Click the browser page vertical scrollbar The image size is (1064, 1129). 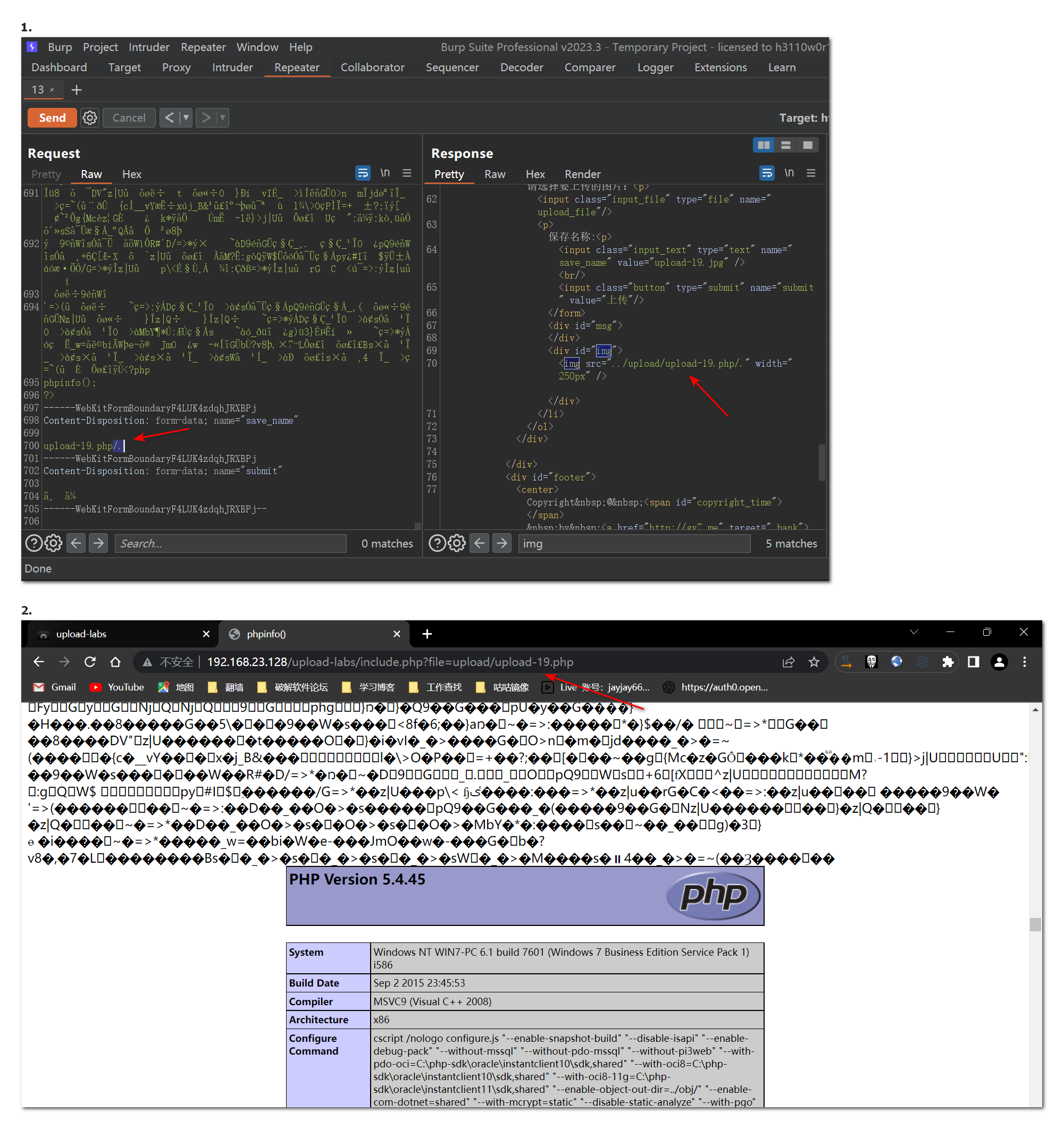(1035, 924)
